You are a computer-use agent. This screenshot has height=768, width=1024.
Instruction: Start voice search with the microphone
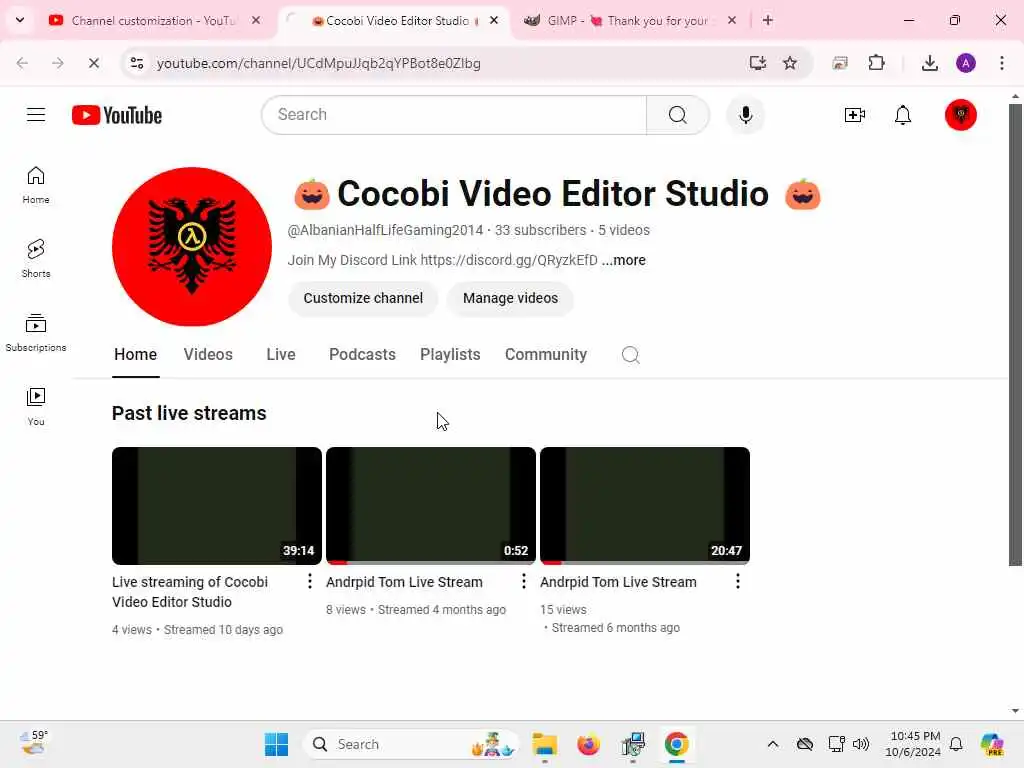tap(745, 115)
